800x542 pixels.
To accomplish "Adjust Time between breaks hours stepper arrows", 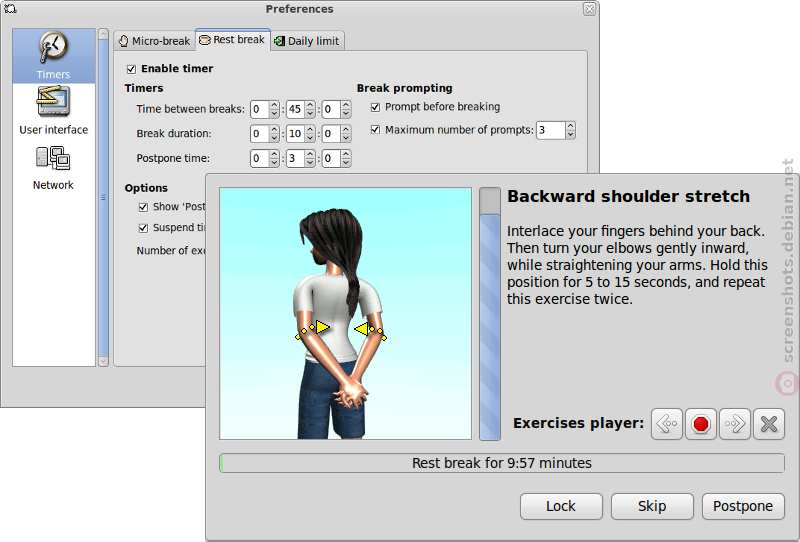I will 274,109.
